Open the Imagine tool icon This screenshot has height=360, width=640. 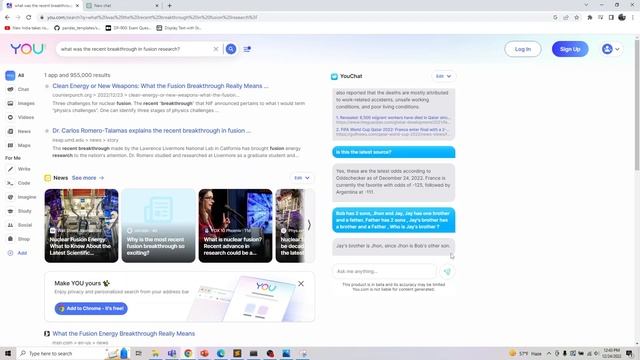pyautogui.click(x=11, y=197)
